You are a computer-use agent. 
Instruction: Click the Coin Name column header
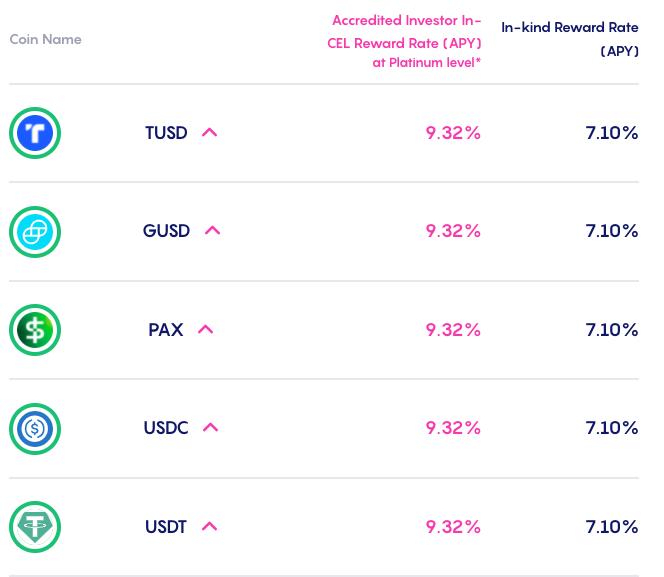[46, 40]
